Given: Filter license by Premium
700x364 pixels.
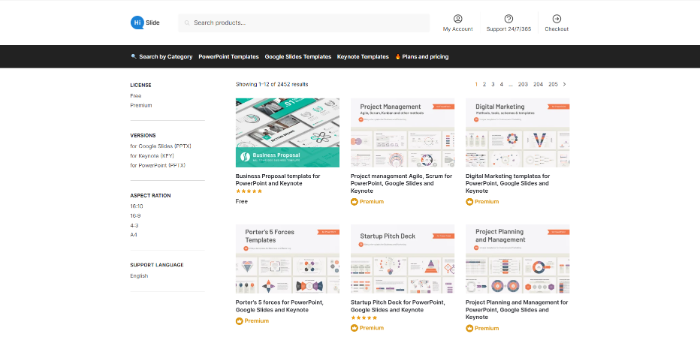Looking at the screenshot, I should point(141,105).
